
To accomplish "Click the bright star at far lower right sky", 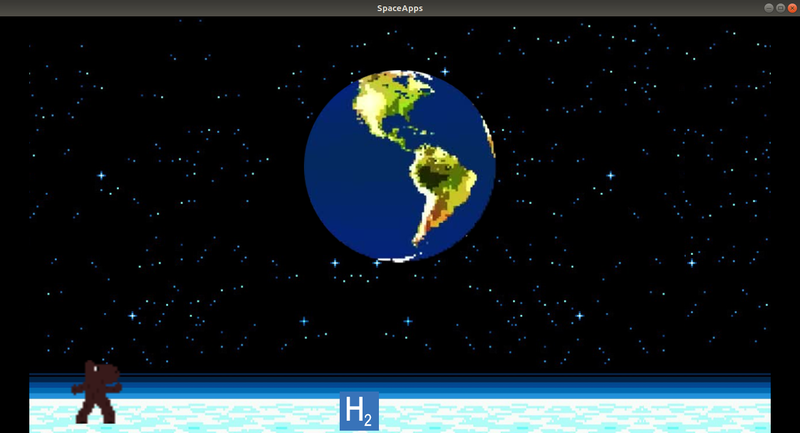I will pos(690,263).
